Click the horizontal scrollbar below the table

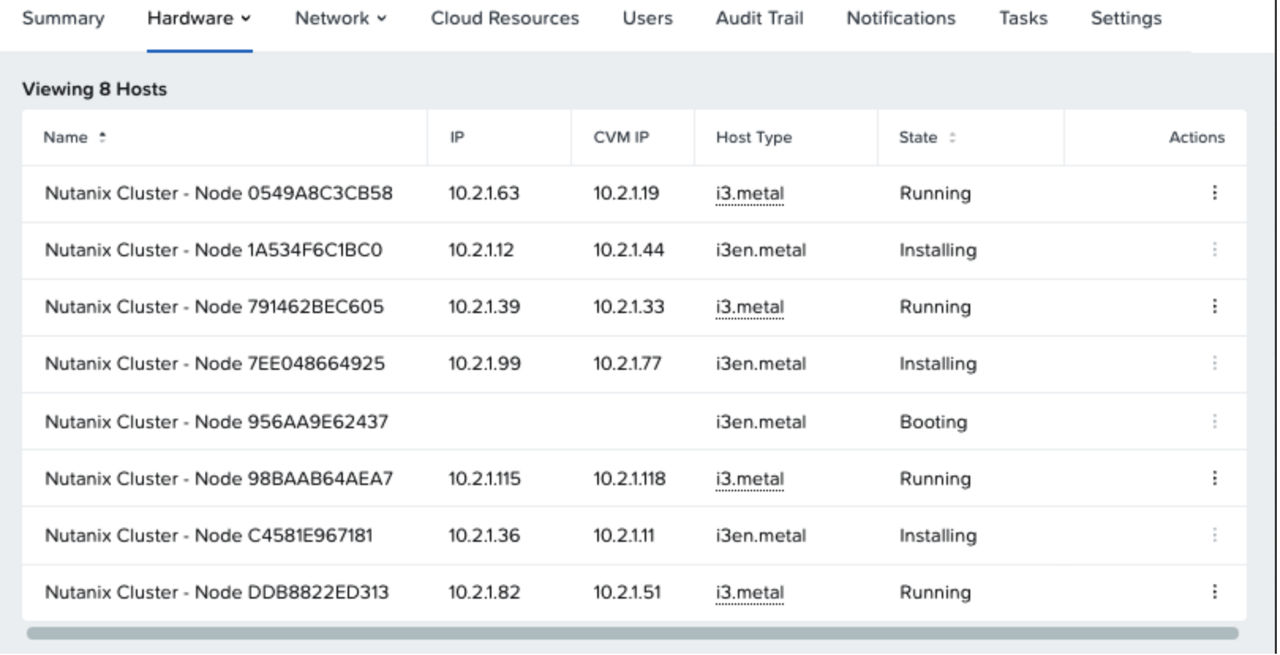coord(632,633)
